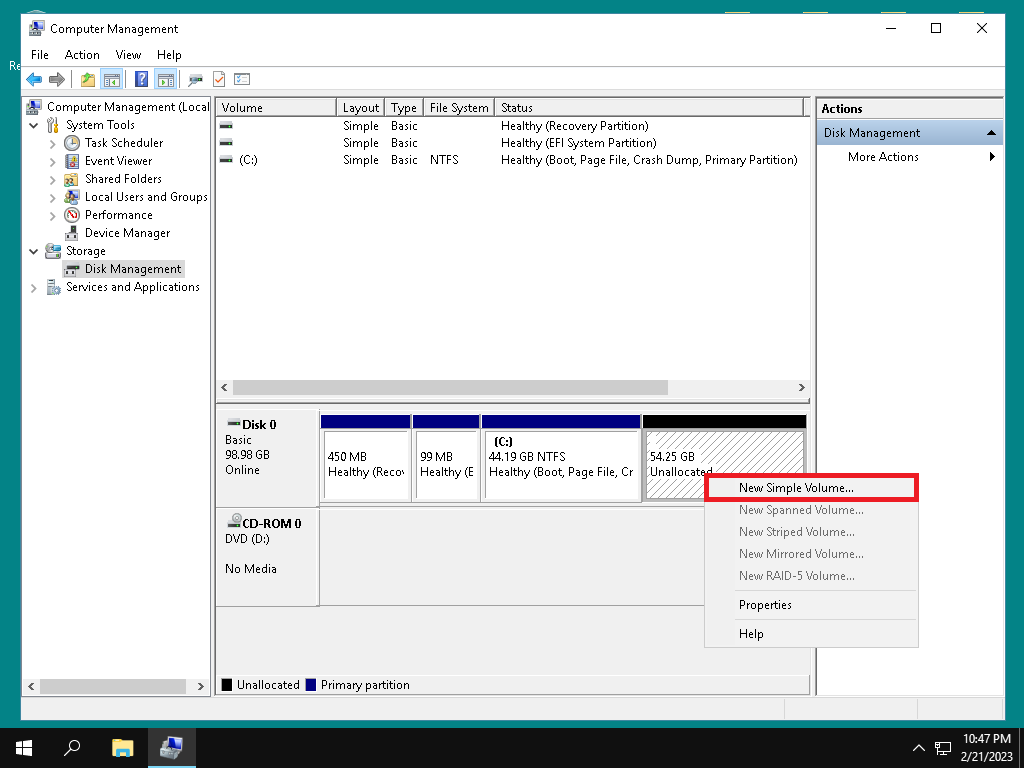Click the Rescan Disks toolbar icon
Image resolution: width=1024 pixels, height=768 pixels.
(x=195, y=80)
